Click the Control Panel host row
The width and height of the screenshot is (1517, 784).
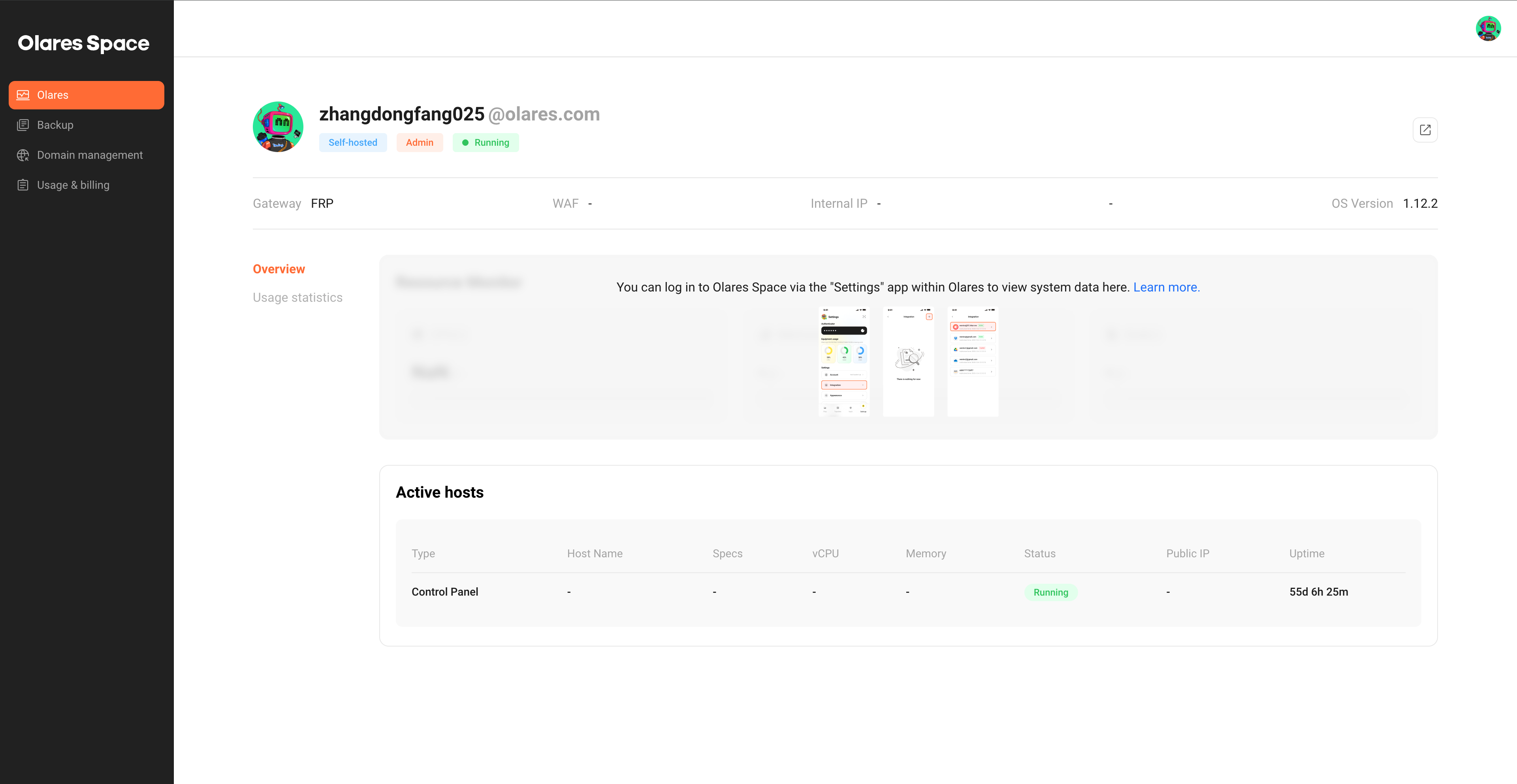(x=444, y=592)
